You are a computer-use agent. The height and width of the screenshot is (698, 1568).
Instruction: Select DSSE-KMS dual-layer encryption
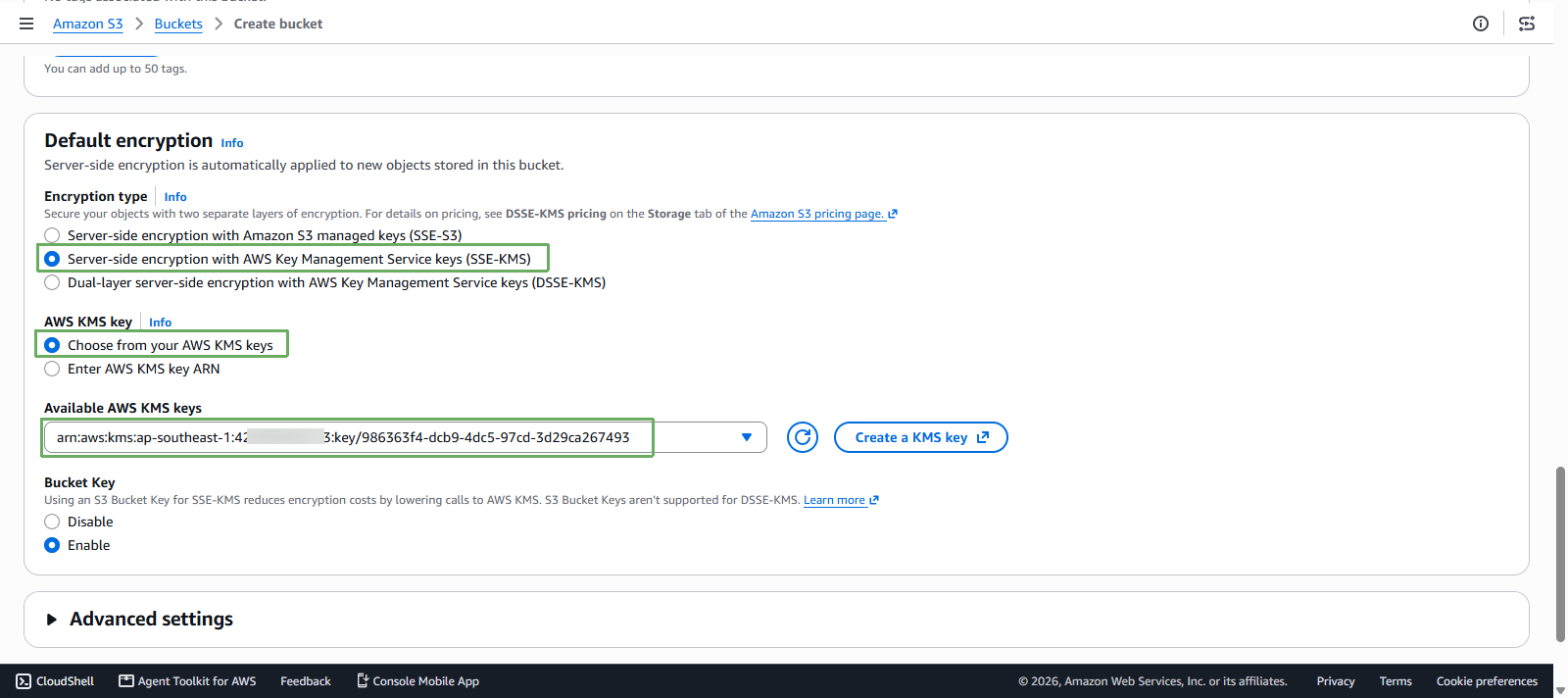52,282
